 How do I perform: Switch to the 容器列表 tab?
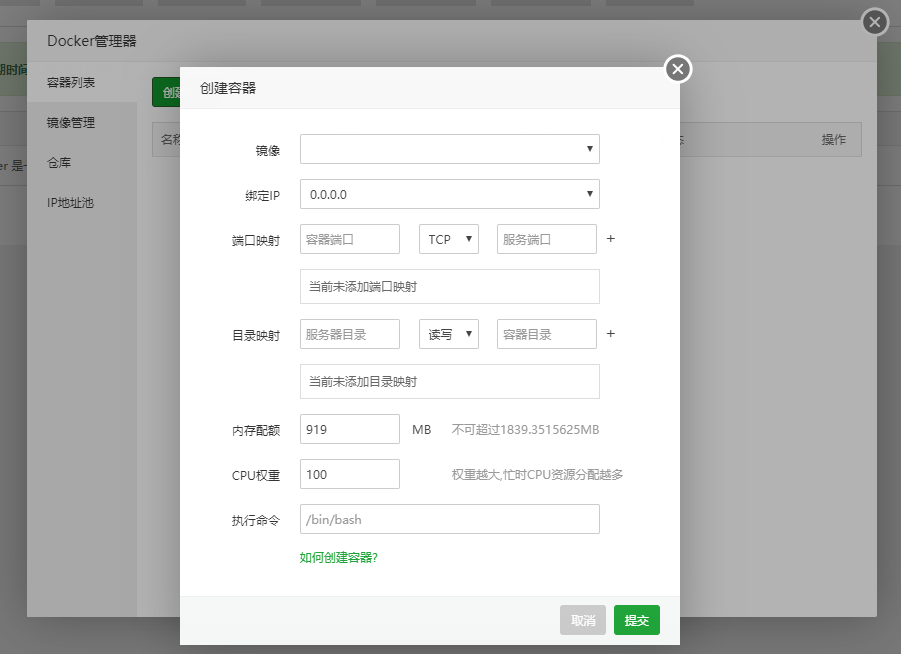pos(72,82)
